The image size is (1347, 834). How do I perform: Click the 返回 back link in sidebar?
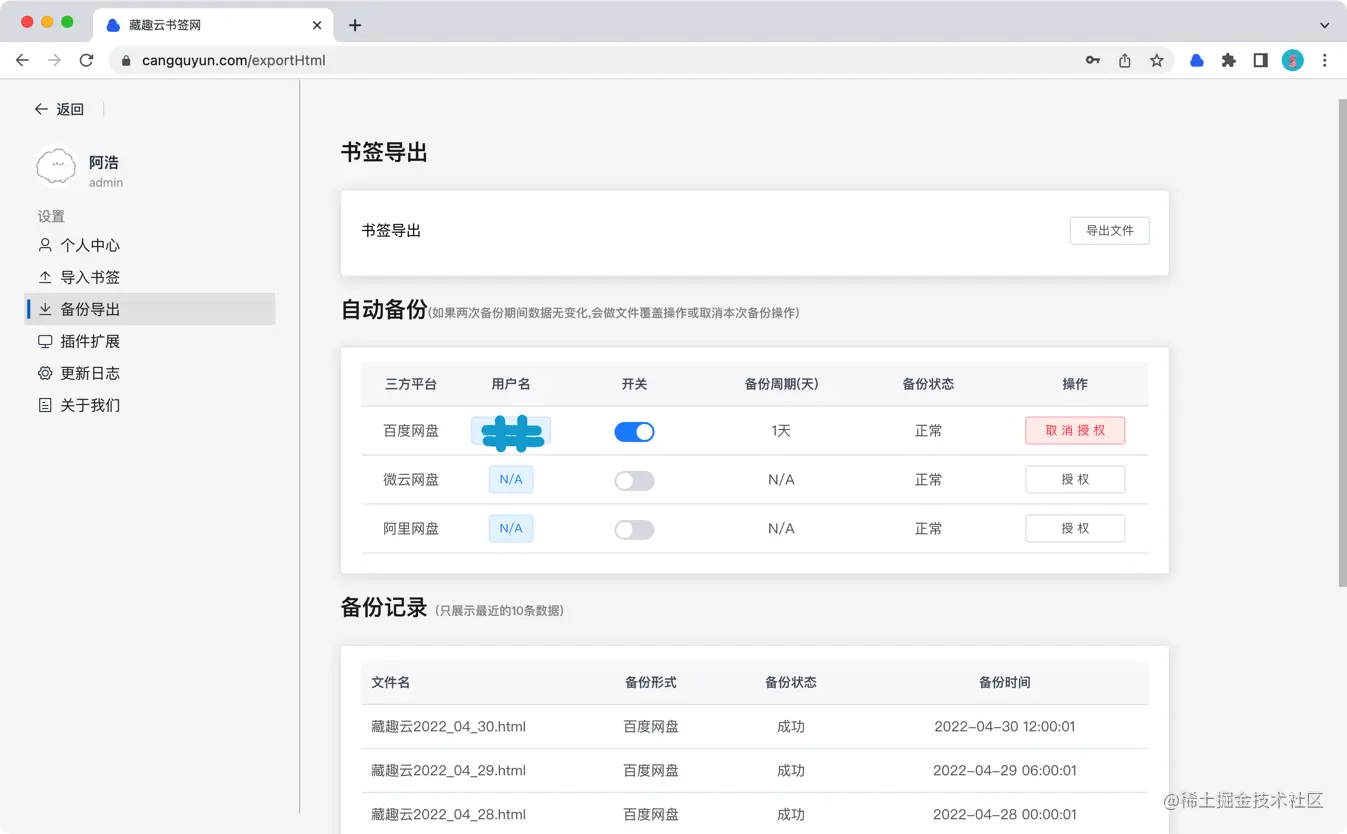(x=59, y=109)
